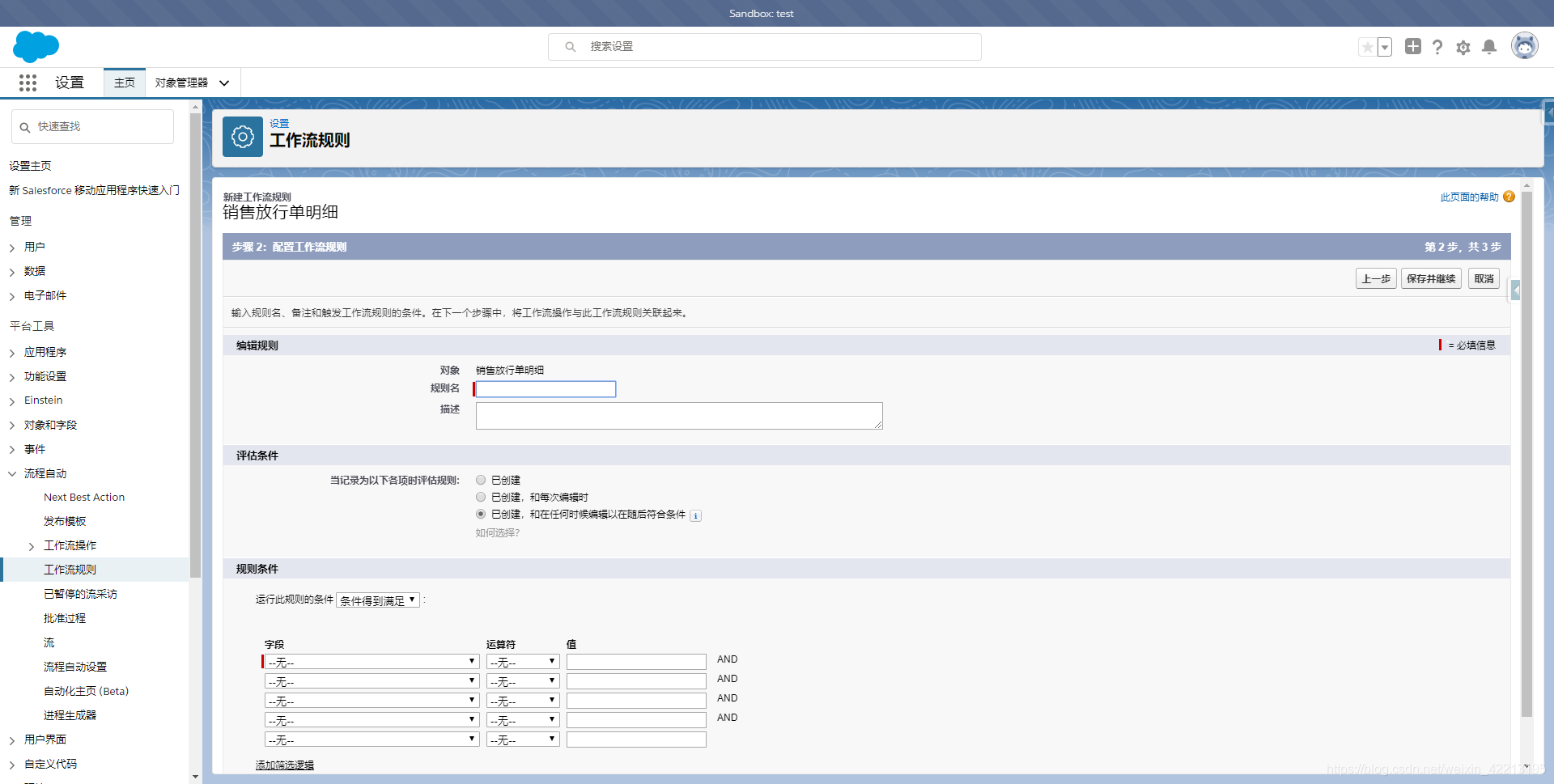The image size is (1554, 784).
Task: Click the main content vertical scrollbar
Action: pos(1526,453)
